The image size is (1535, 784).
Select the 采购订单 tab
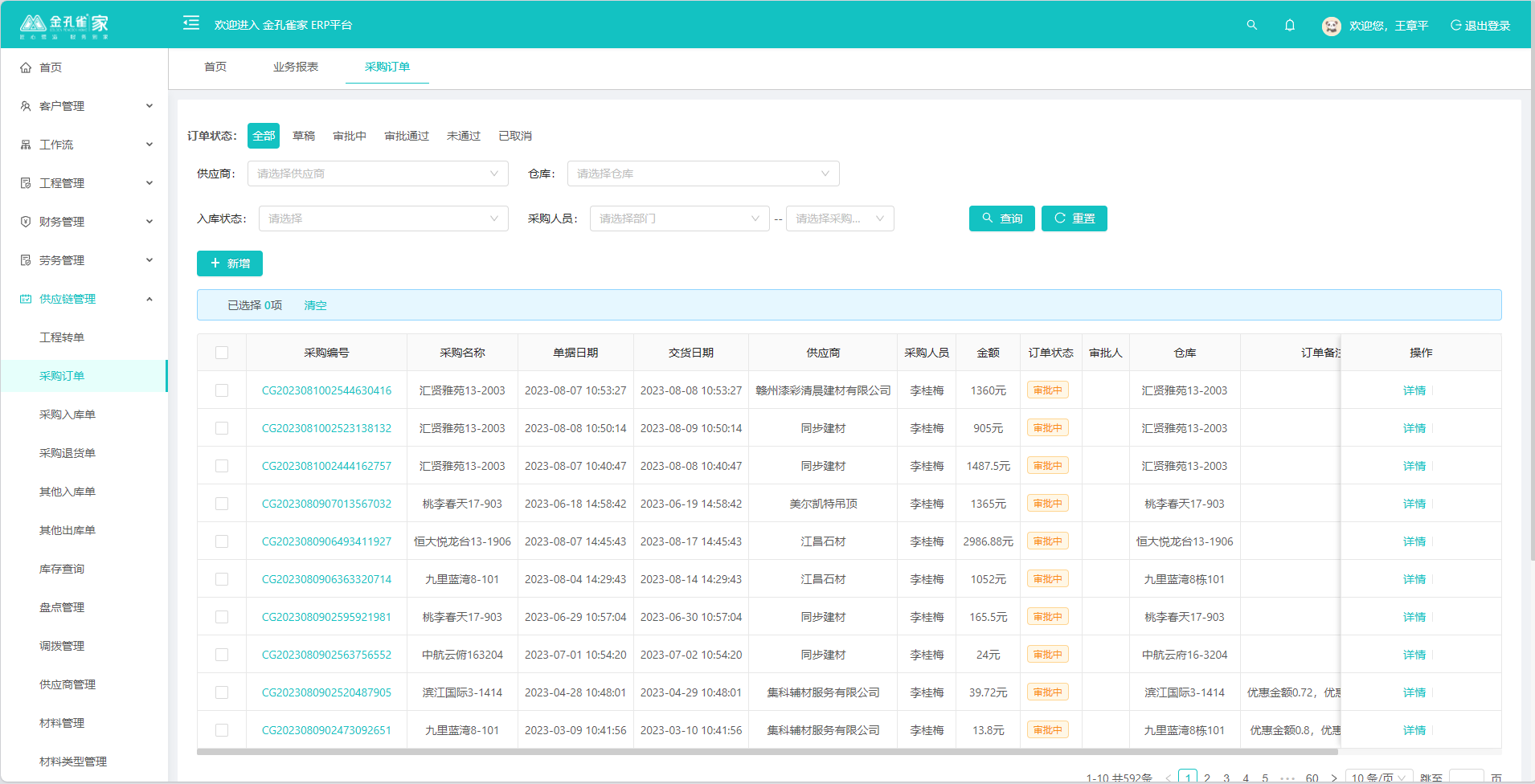[387, 67]
